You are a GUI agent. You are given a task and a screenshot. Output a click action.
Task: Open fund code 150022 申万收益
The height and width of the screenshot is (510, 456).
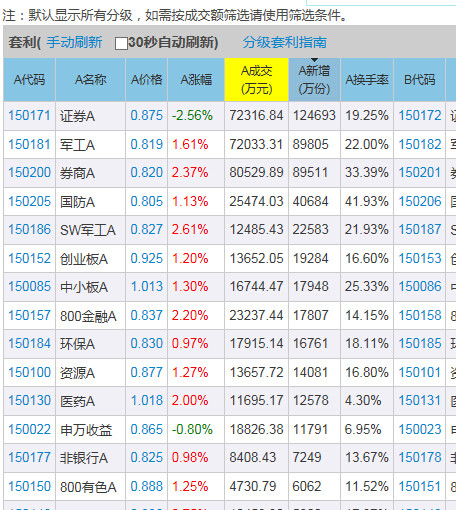pyautogui.click(x=29, y=429)
